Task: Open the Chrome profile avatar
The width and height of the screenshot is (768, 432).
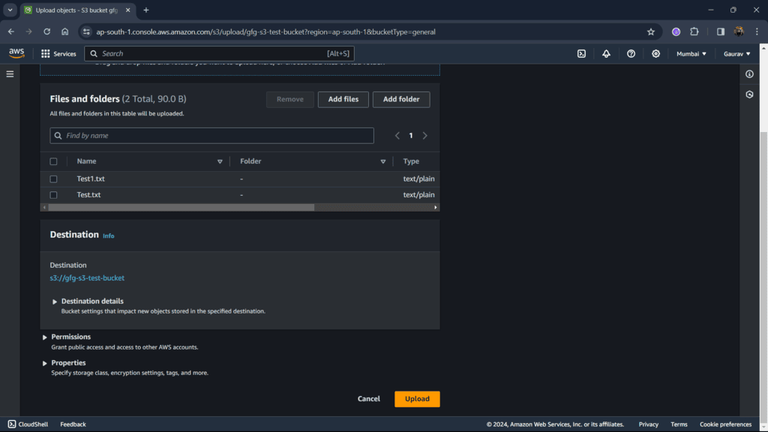Action: (x=739, y=32)
